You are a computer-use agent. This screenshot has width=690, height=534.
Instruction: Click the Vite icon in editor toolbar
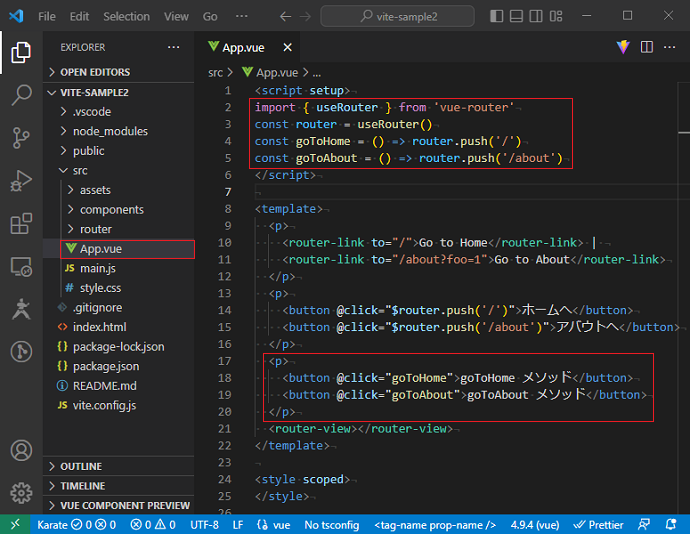tap(623, 47)
